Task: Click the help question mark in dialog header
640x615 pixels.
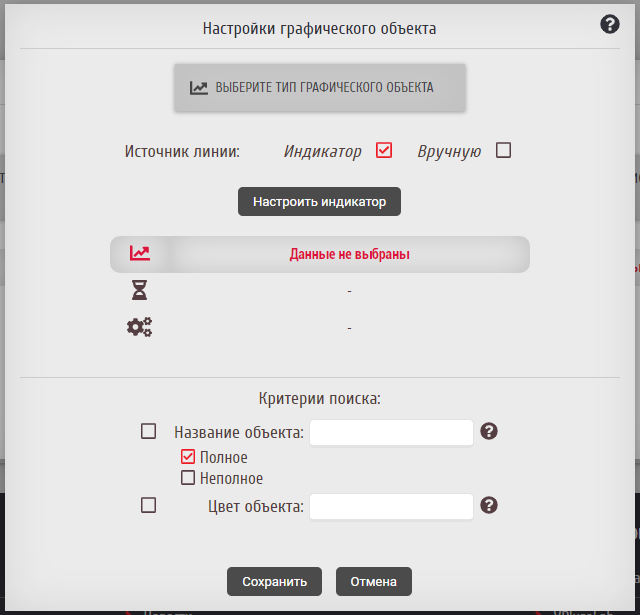Action: coord(610,25)
